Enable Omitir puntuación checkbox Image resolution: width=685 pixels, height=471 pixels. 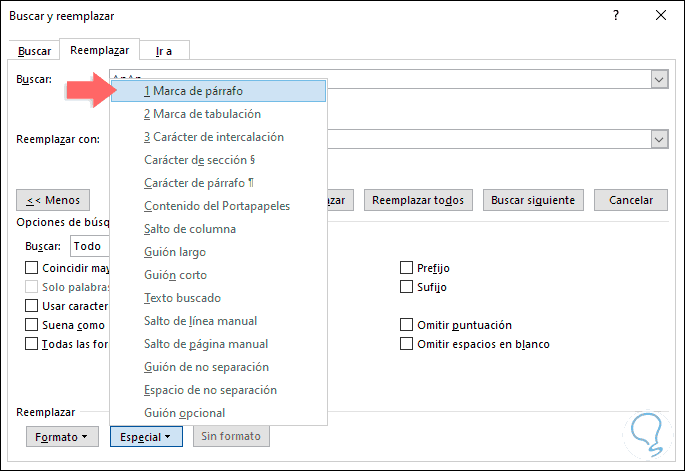point(407,325)
